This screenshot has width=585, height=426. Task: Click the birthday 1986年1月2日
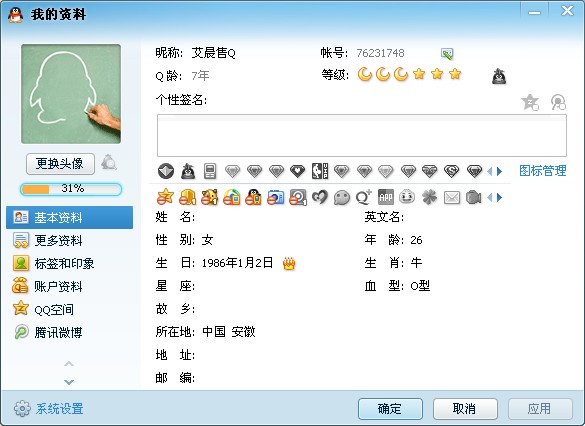(237, 263)
